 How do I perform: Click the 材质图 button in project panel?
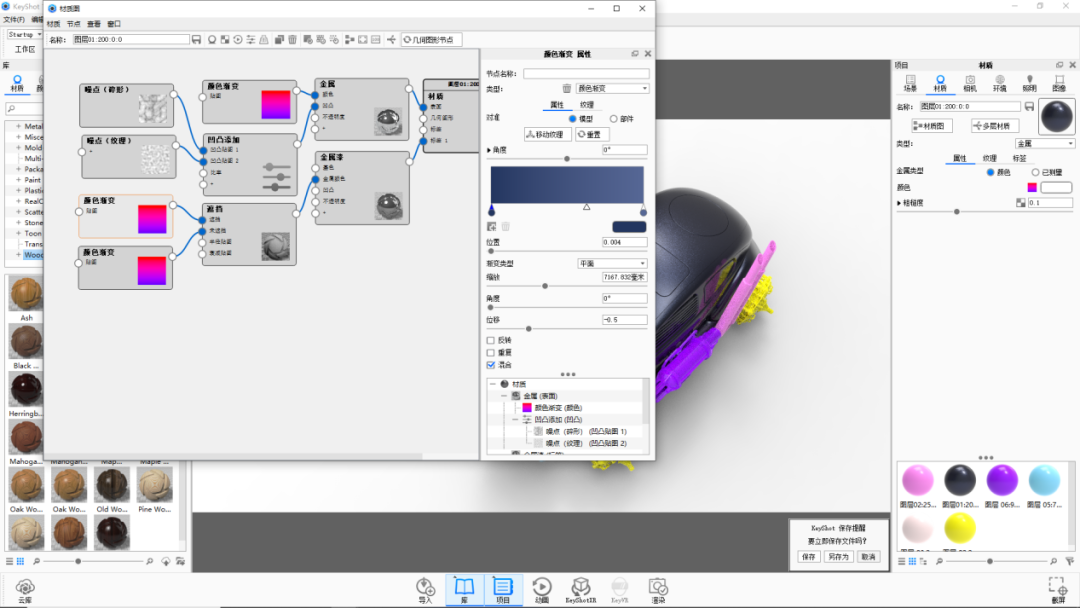[932, 126]
